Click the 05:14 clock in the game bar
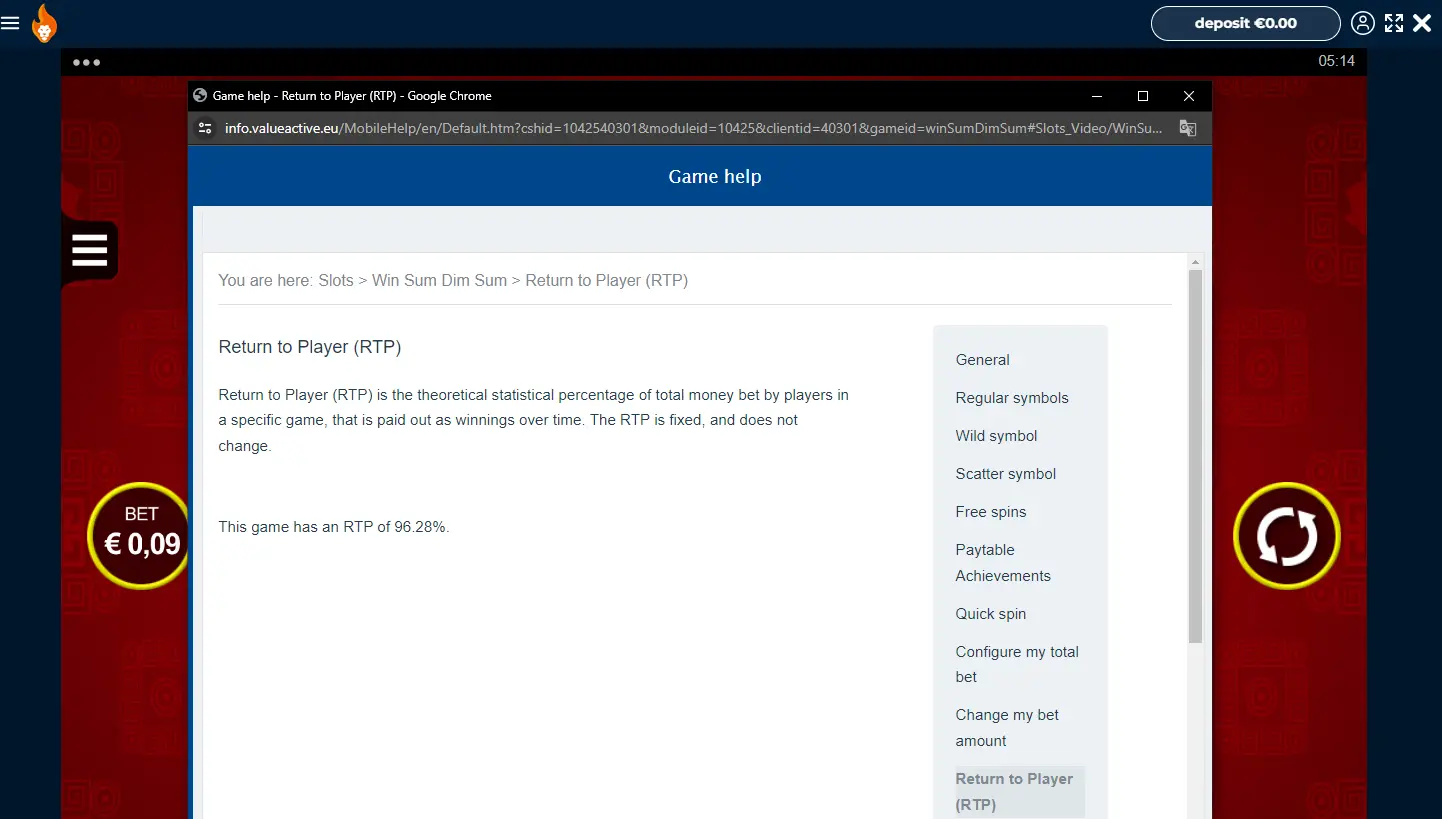Viewport: 1442px width, 819px height. (1336, 61)
